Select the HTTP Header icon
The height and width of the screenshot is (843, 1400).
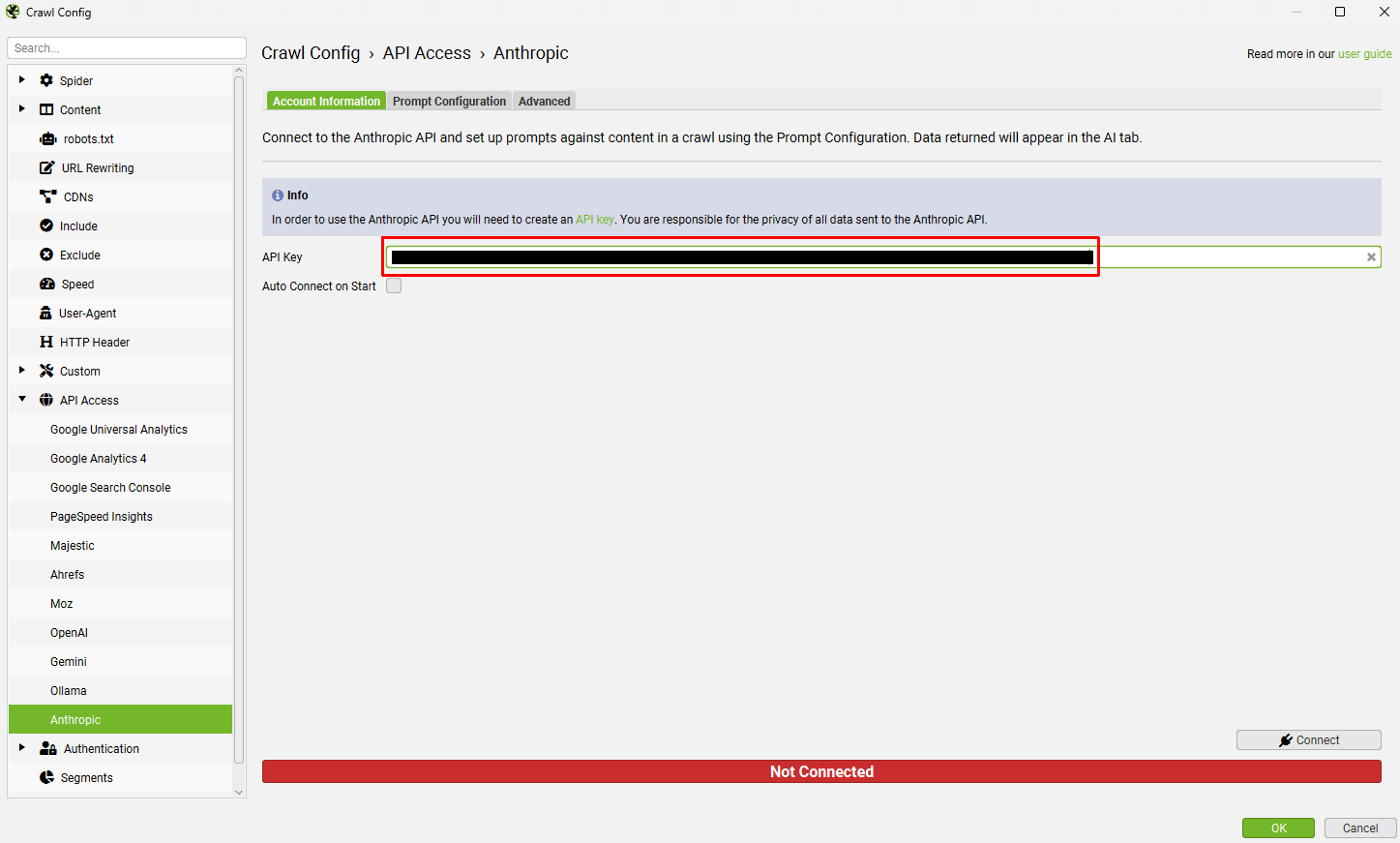tap(48, 342)
